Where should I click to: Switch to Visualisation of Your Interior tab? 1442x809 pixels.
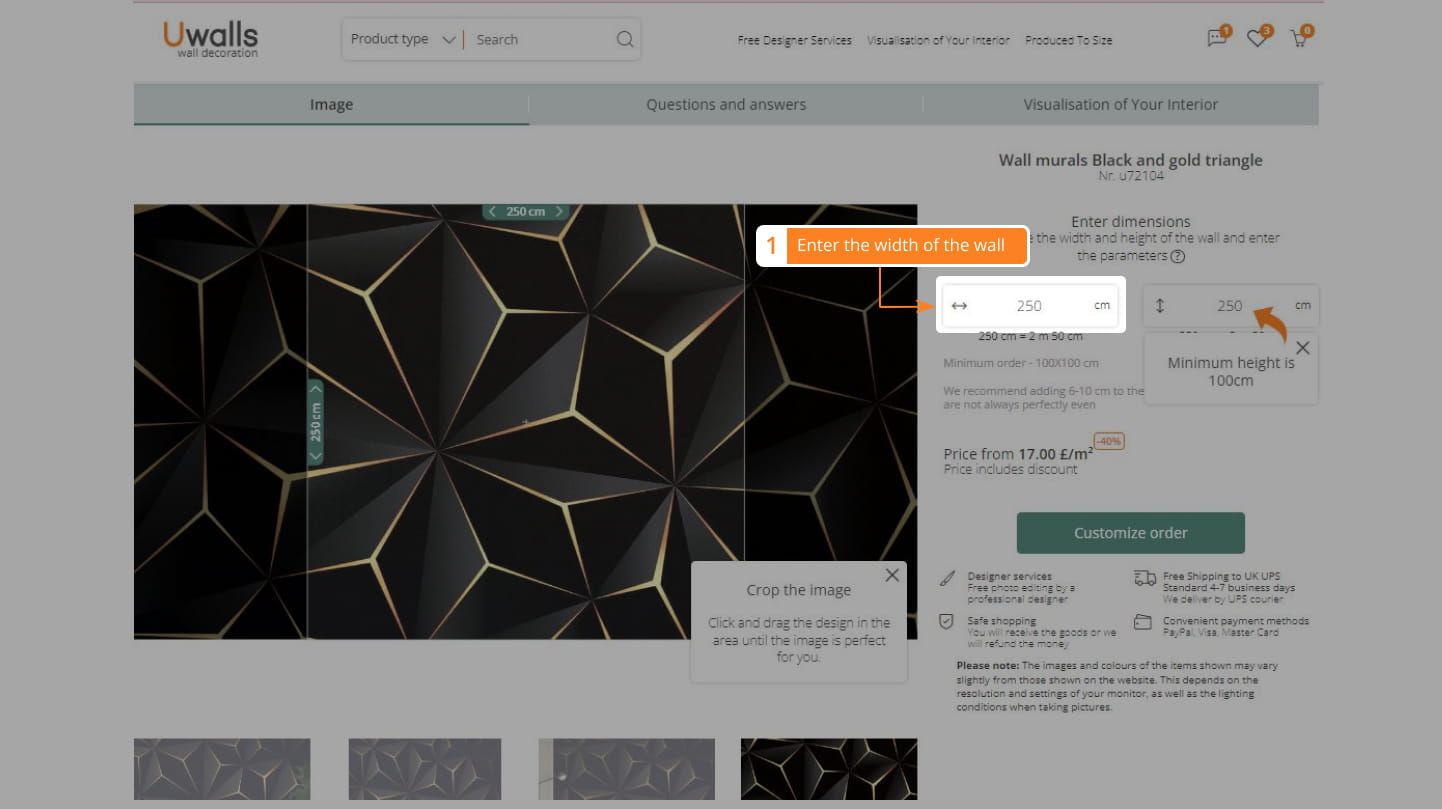pos(1120,104)
